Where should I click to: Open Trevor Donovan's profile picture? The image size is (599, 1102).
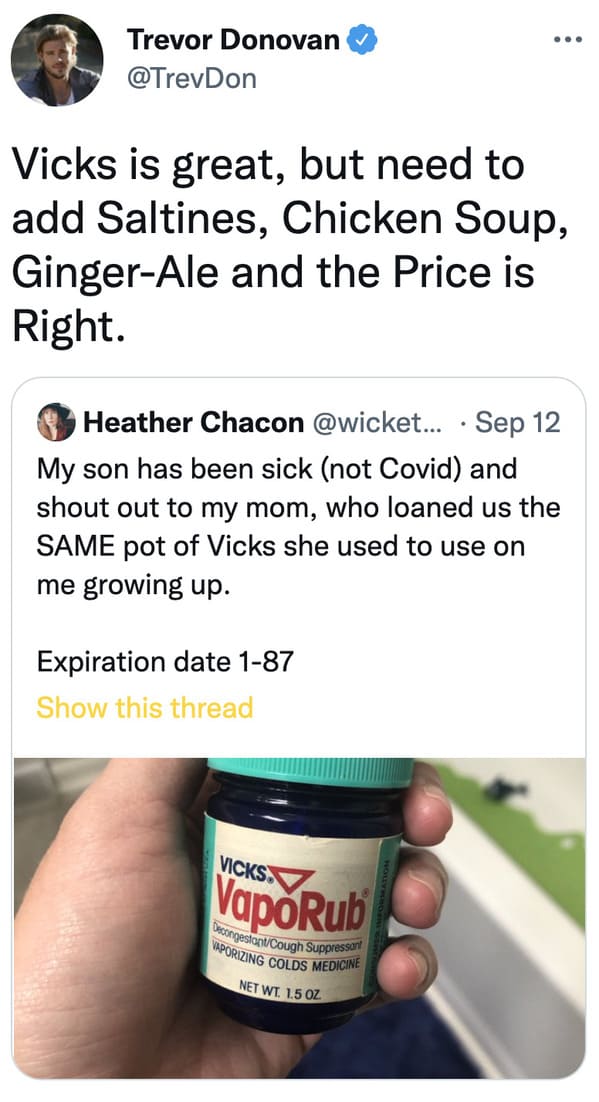coord(57,60)
